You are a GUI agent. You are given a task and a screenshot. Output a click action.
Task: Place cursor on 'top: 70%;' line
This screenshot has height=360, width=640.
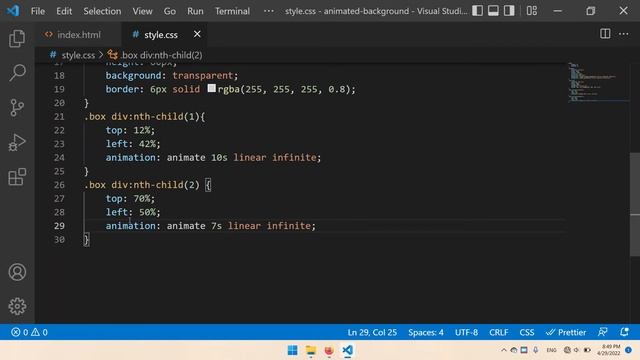pyautogui.click(x=130, y=199)
